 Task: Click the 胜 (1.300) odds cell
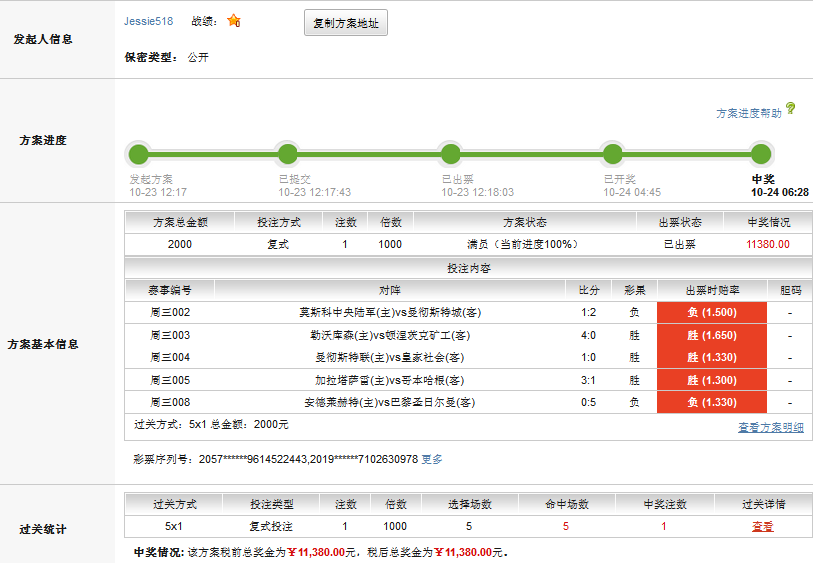(x=712, y=380)
